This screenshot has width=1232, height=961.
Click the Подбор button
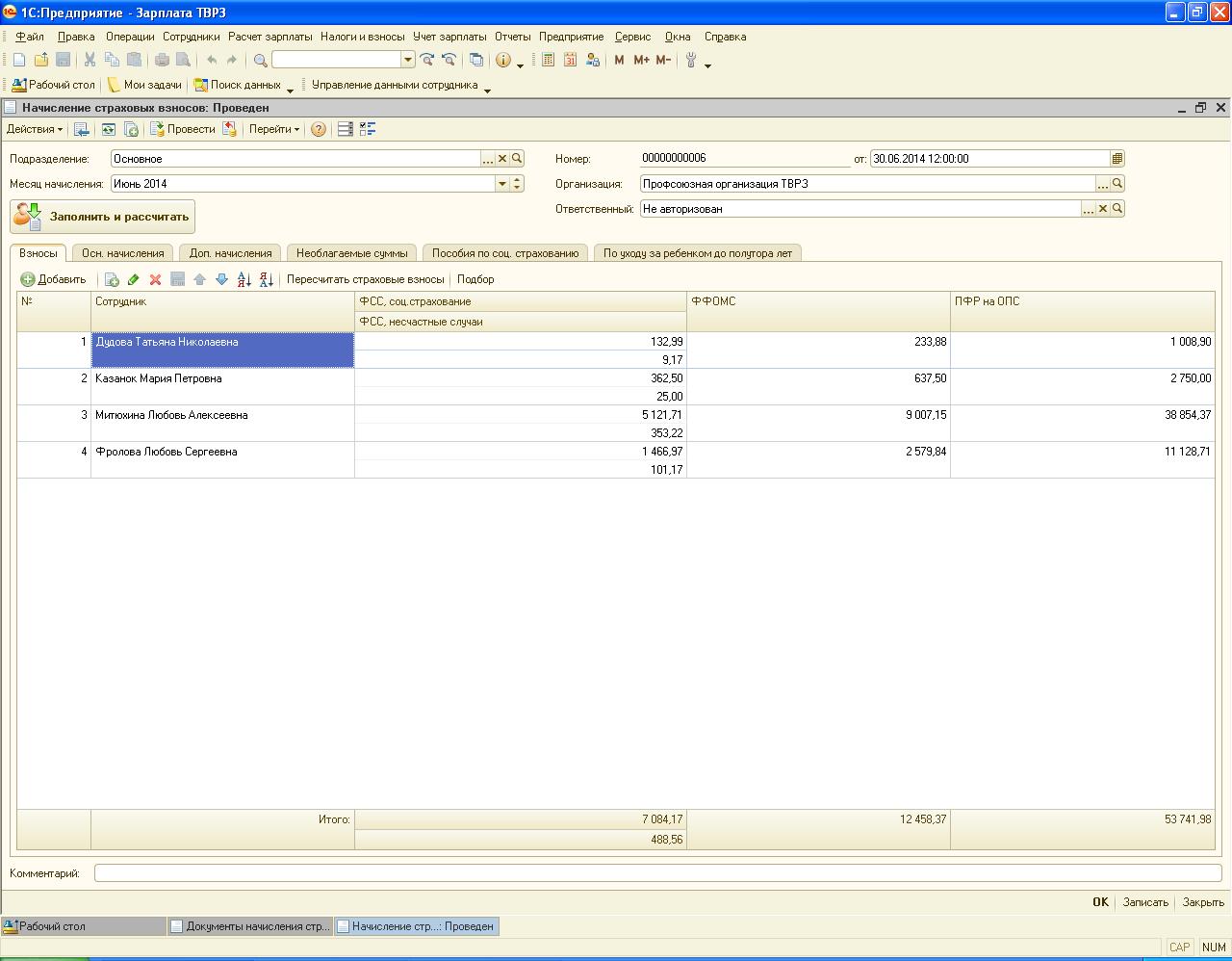coord(475,279)
